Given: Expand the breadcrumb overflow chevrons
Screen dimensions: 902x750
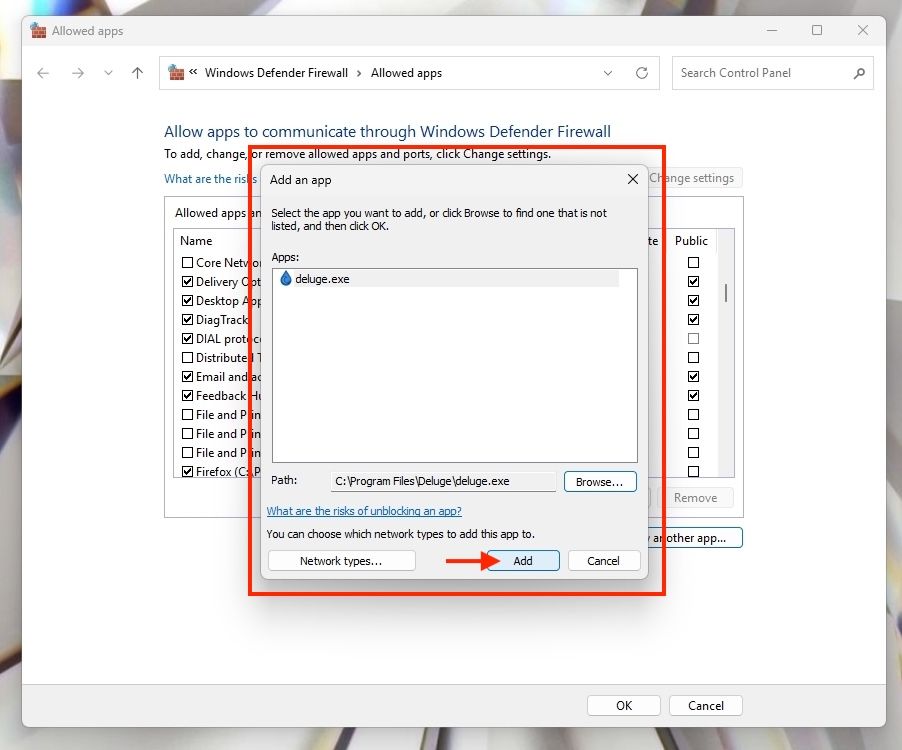Looking at the screenshot, I should pos(194,73).
